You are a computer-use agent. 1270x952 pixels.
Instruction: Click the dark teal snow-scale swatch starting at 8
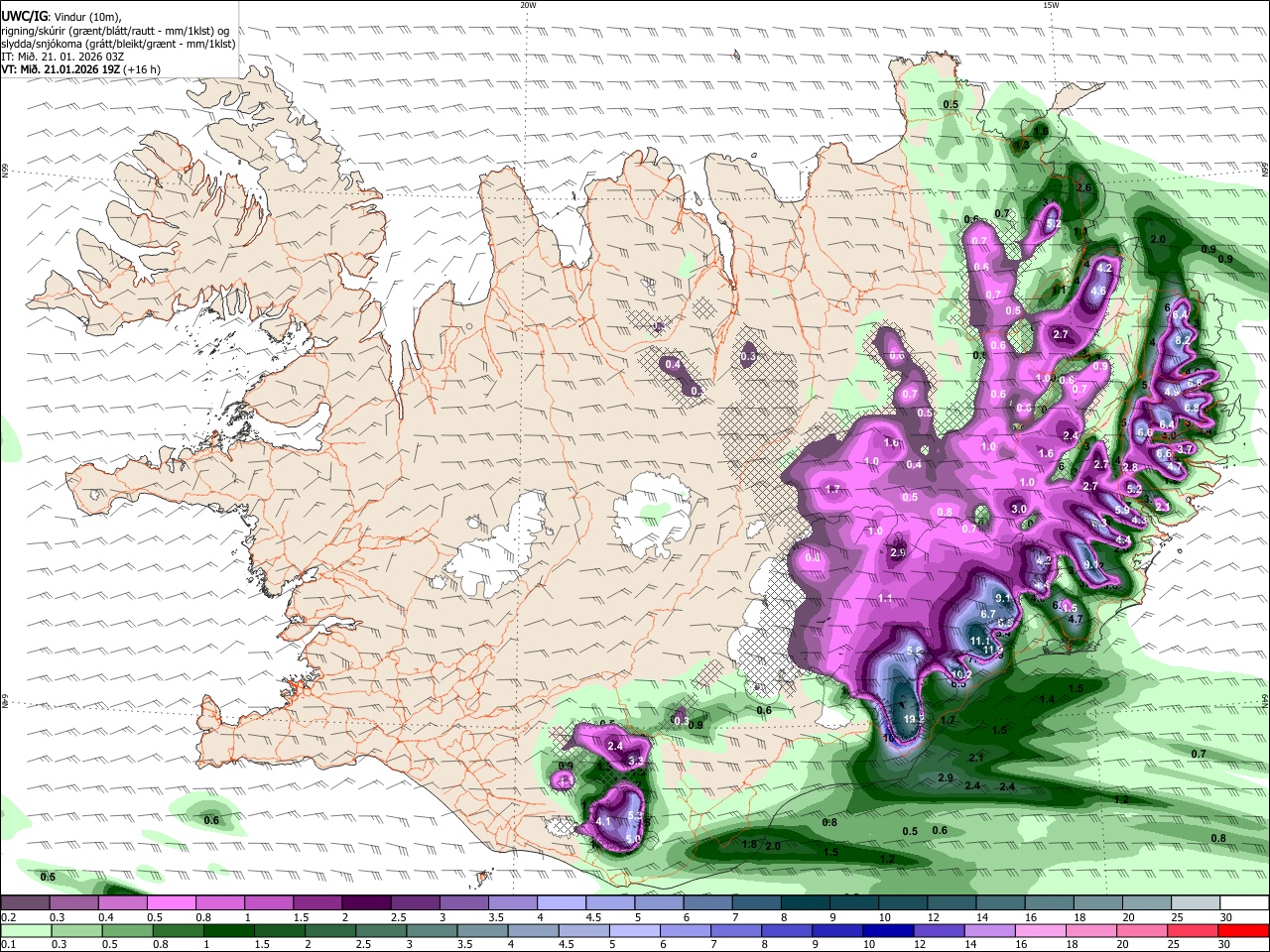[x=805, y=902]
